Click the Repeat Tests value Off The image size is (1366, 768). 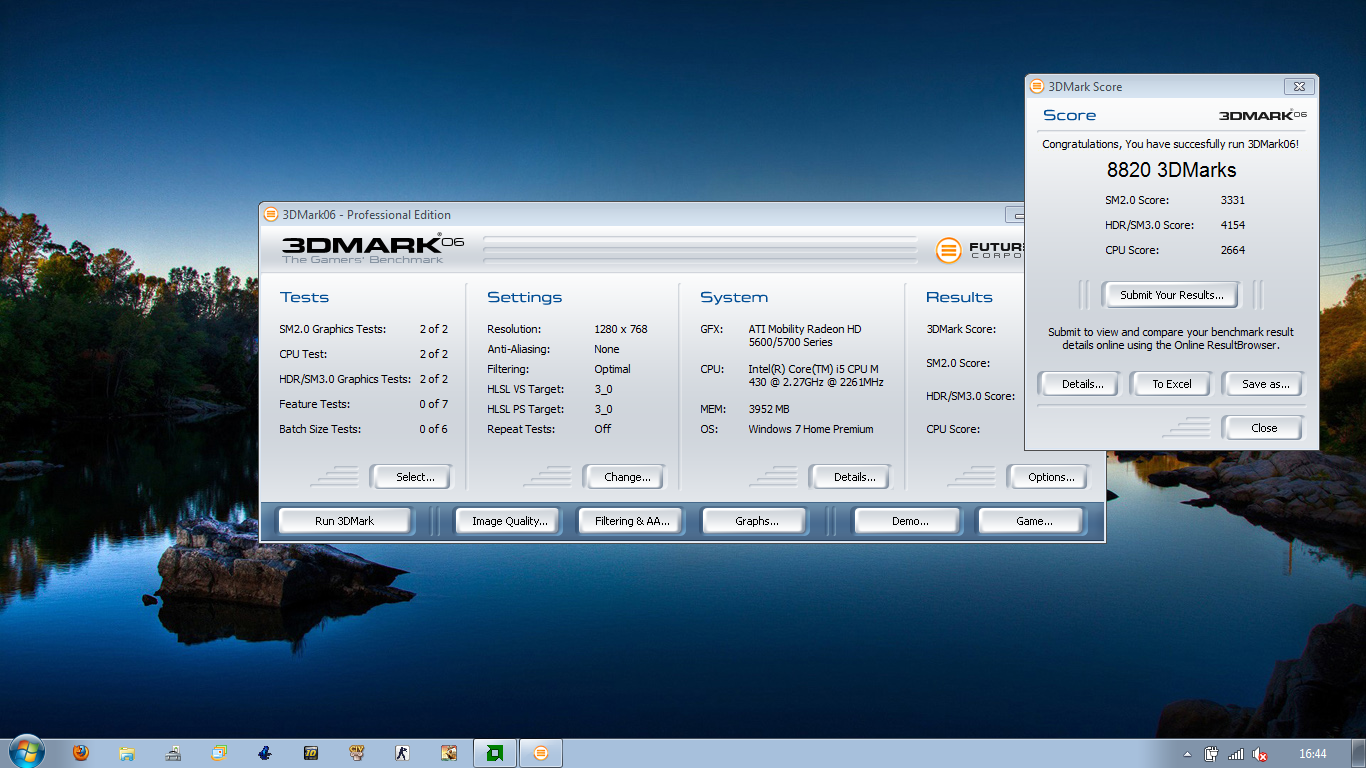pyautogui.click(x=602, y=429)
